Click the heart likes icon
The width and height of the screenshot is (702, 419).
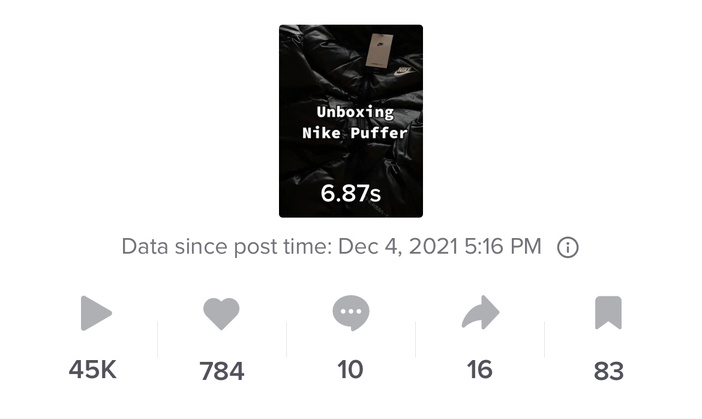[x=222, y=314]
